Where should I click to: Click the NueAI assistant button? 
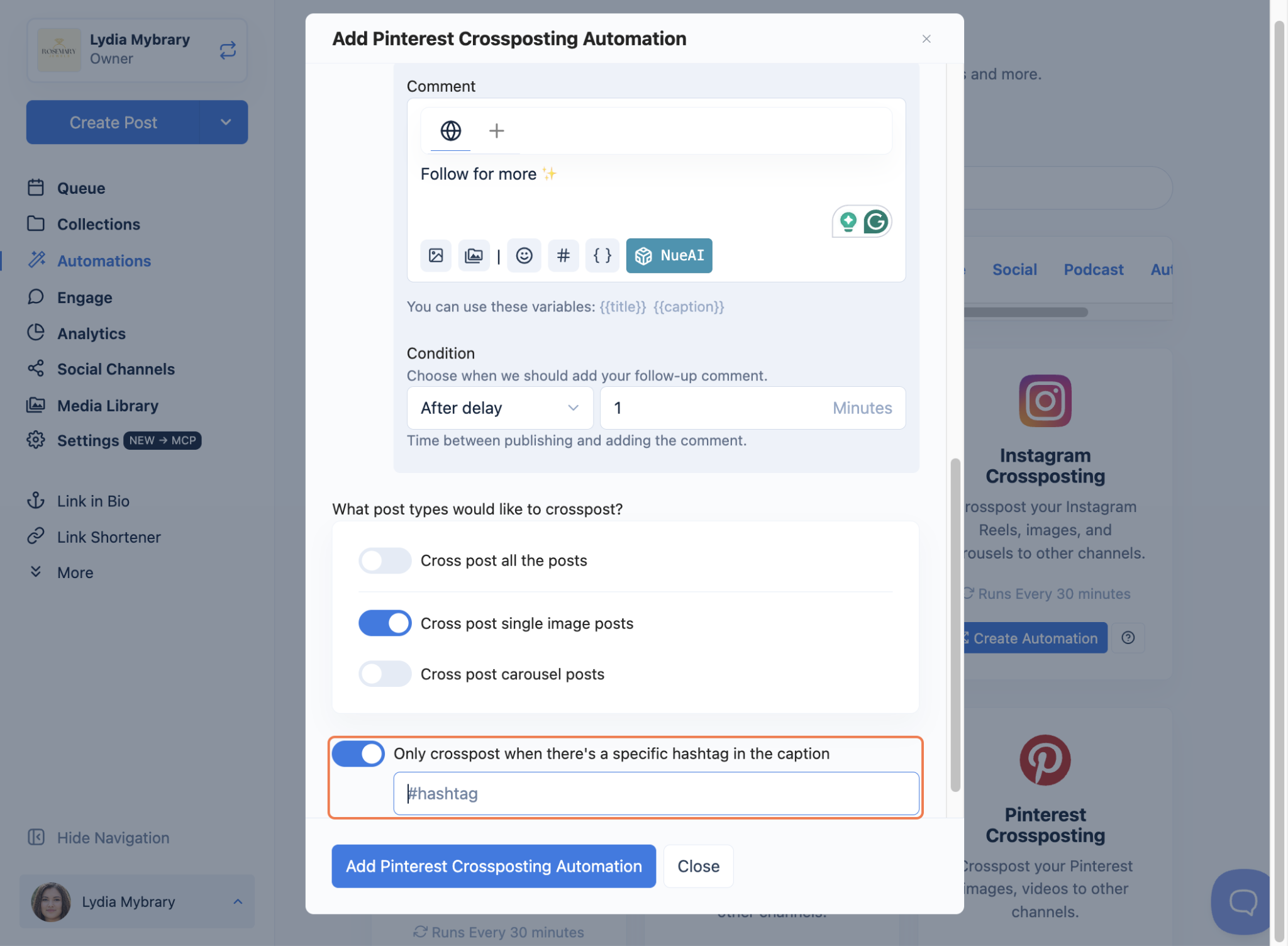pos(669,255)
